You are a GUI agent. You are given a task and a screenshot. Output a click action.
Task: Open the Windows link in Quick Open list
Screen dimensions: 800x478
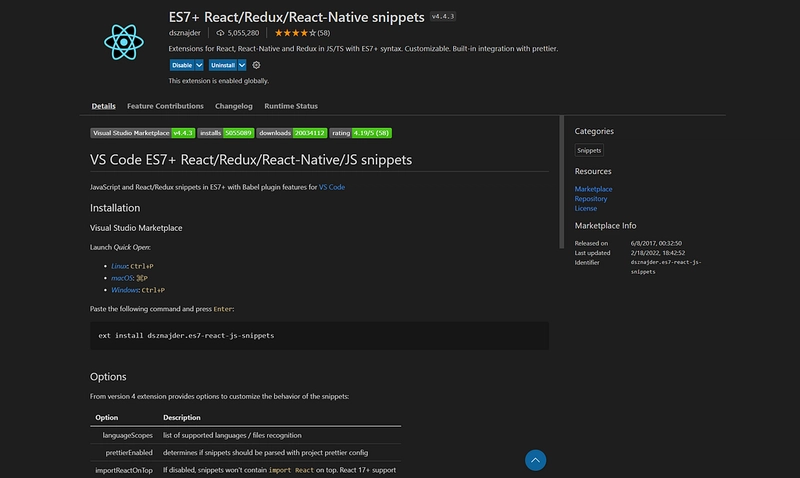(x=124, y=290)
